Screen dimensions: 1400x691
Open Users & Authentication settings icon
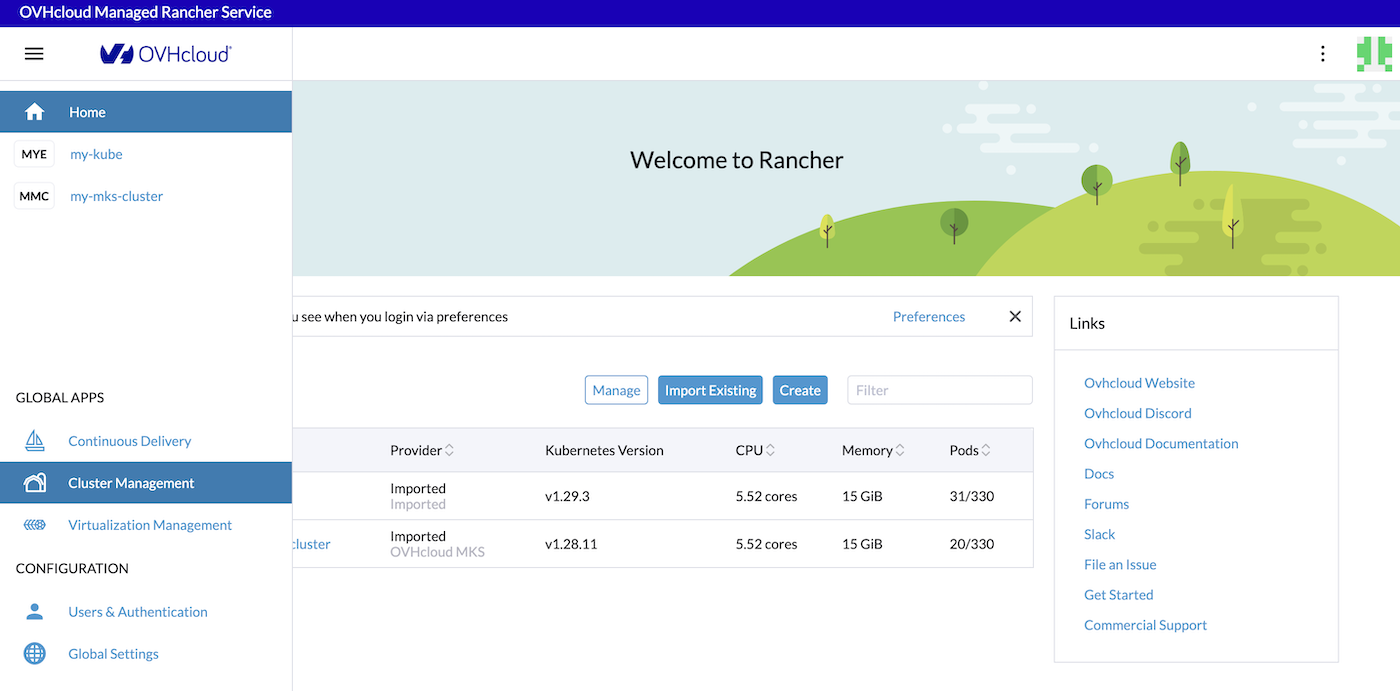33,611
